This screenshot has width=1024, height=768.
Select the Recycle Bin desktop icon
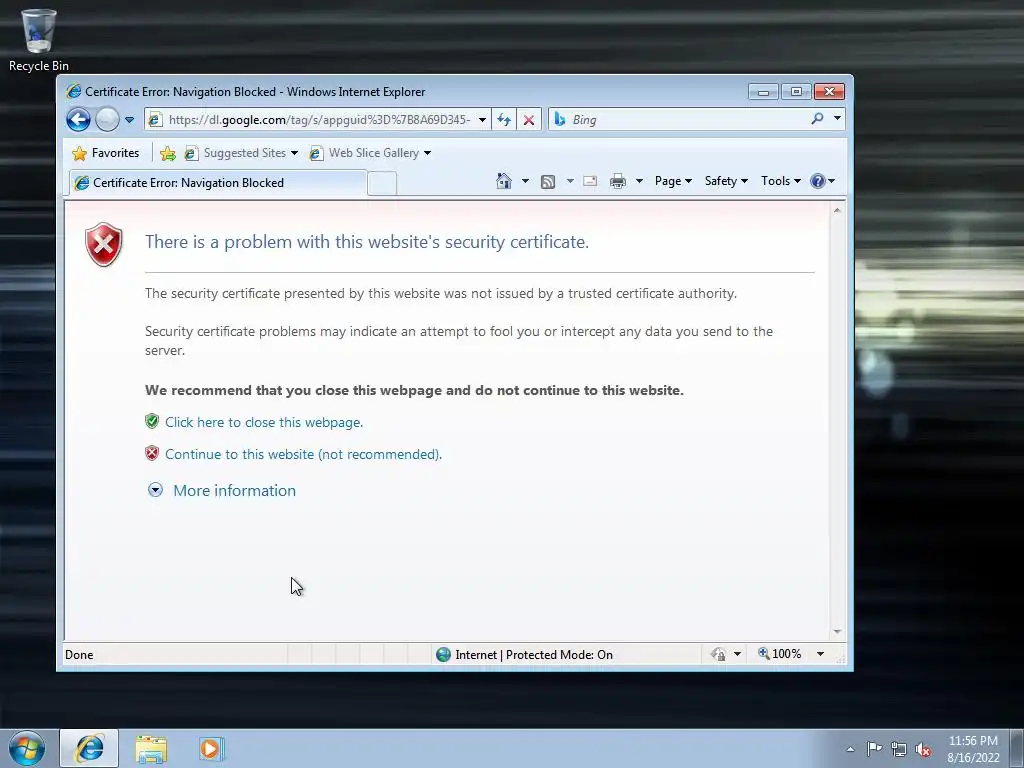[39, 40]
